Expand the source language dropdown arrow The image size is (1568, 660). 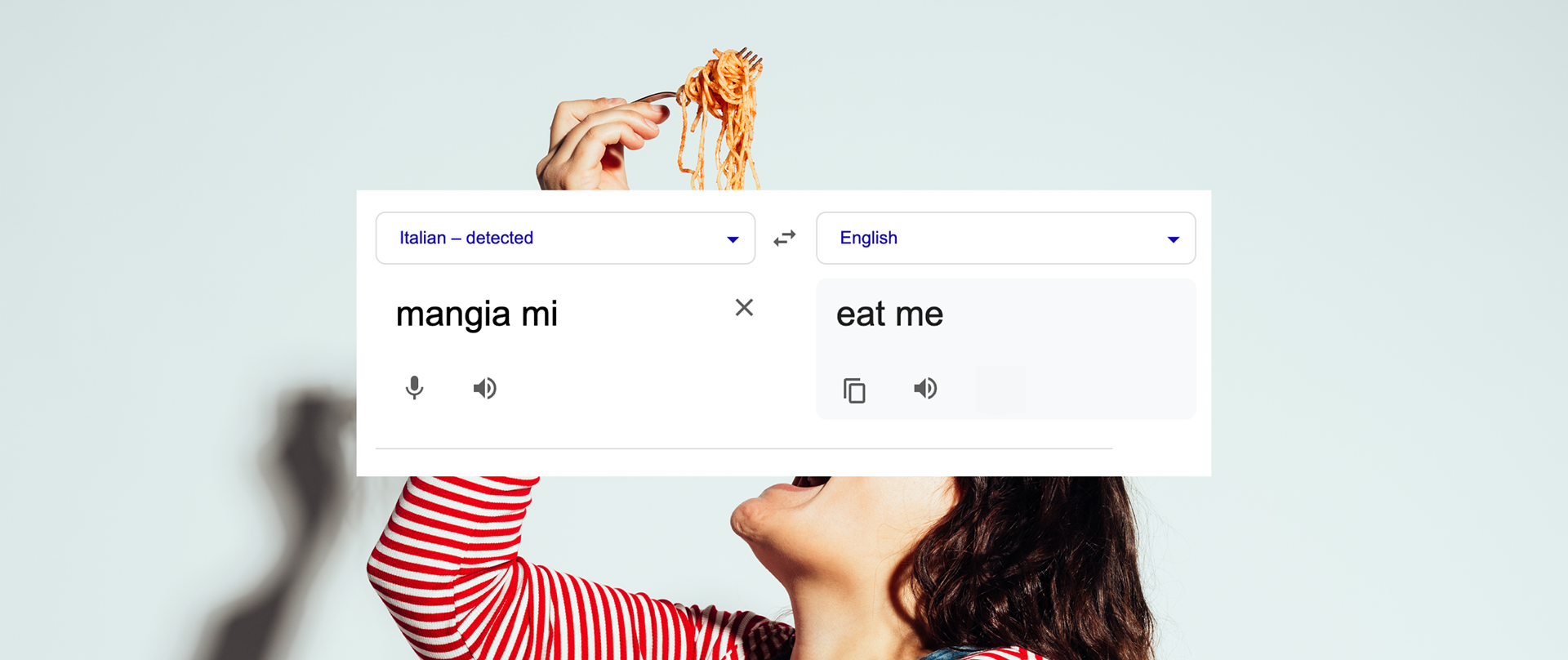(x=733, y=239)
